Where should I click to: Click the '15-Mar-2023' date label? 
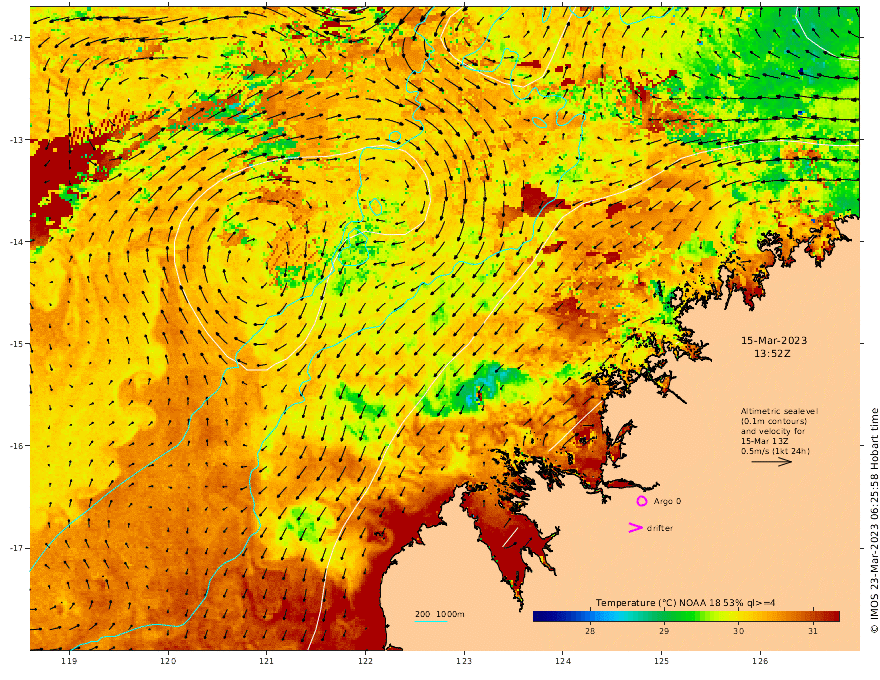coord(774,341)
